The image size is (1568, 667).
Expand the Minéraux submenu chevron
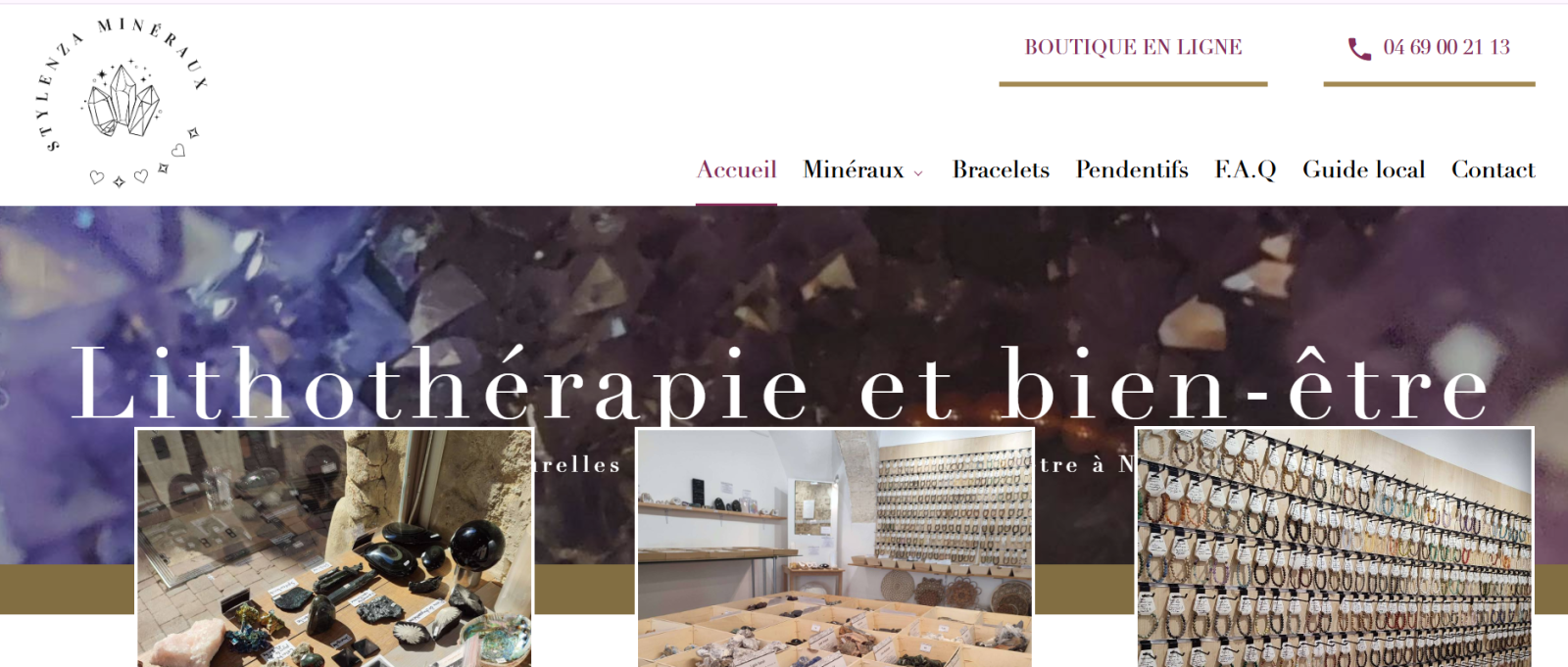click(918, 173)
